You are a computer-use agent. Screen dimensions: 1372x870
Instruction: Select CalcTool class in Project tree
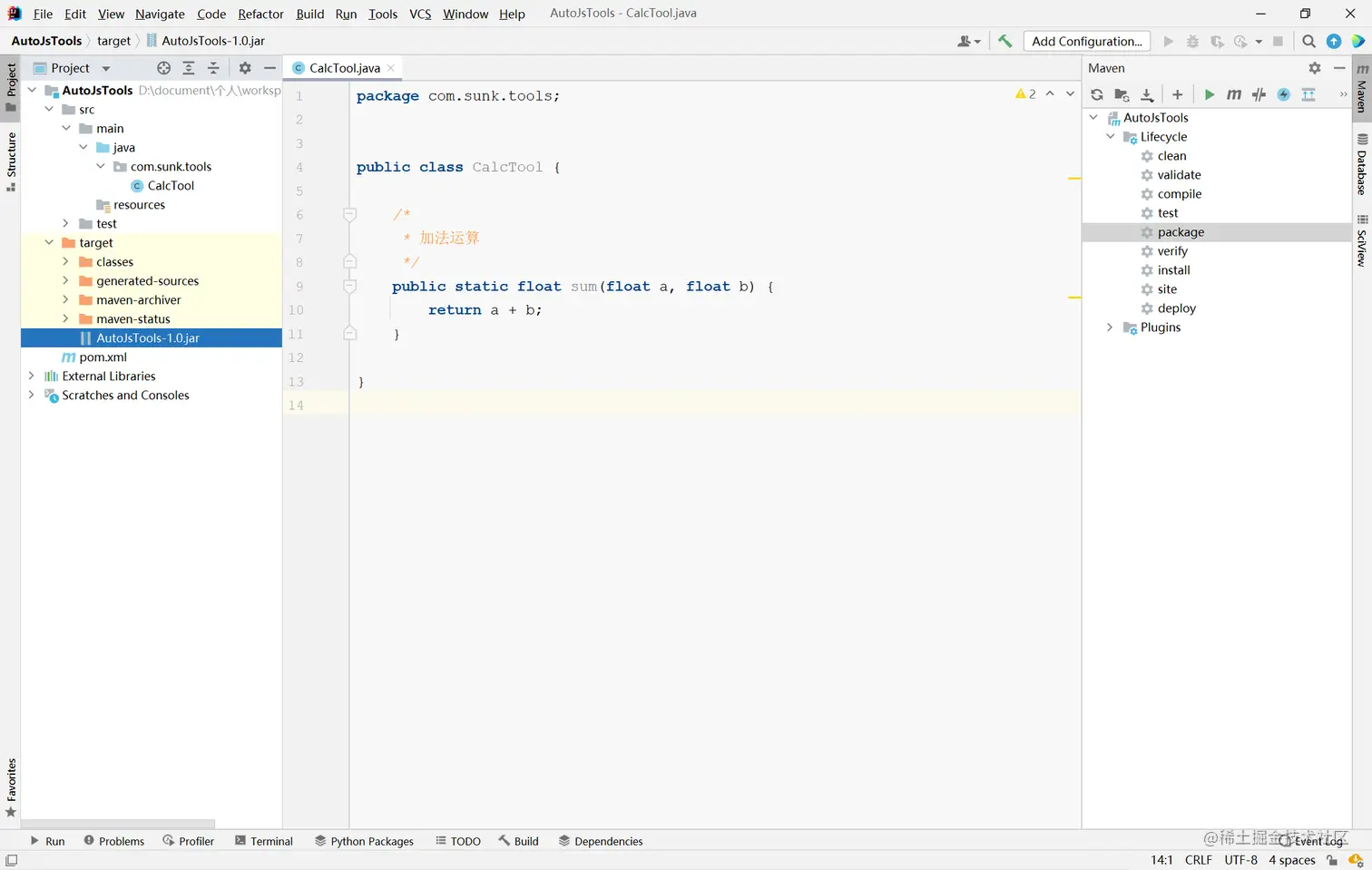162,185
